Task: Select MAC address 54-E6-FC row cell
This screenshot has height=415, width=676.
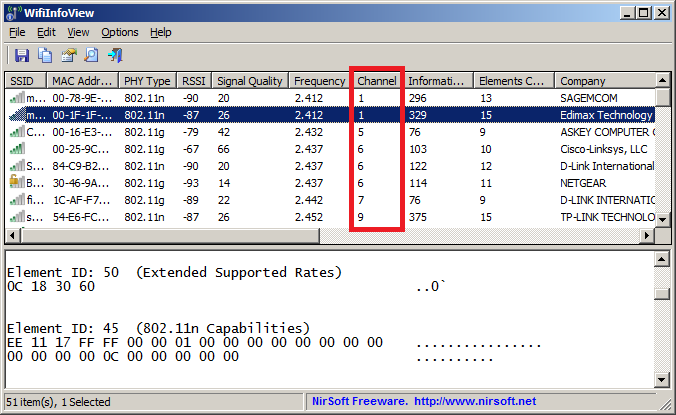Action: pos(82,217)
